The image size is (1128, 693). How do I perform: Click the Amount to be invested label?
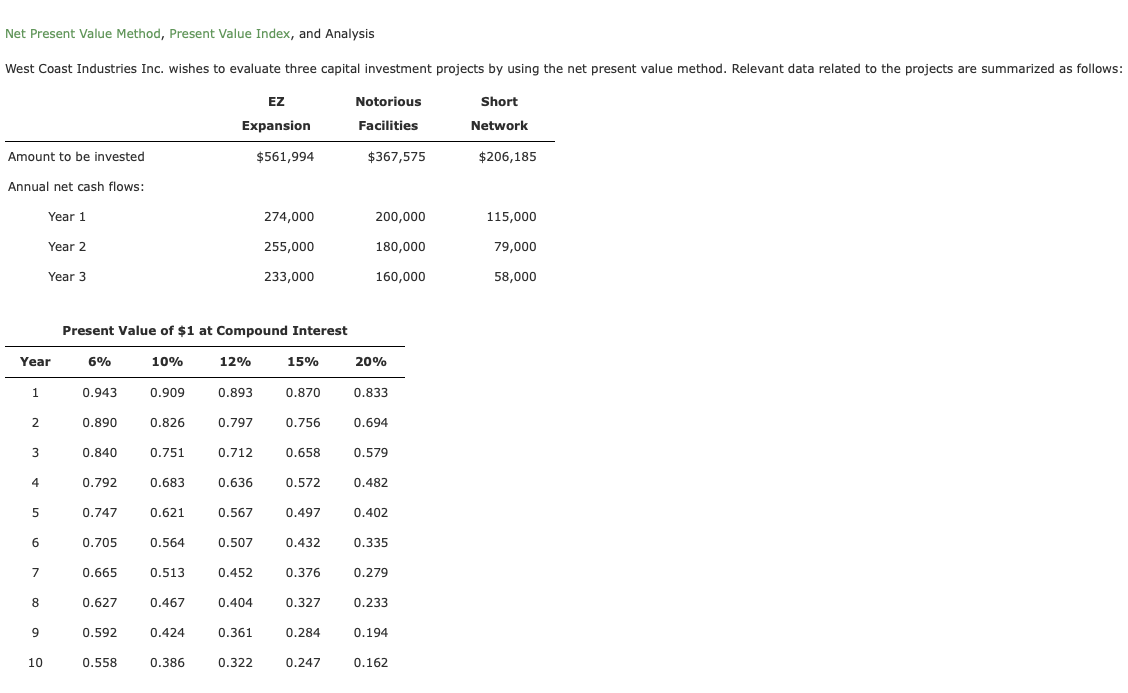[75, 156]
